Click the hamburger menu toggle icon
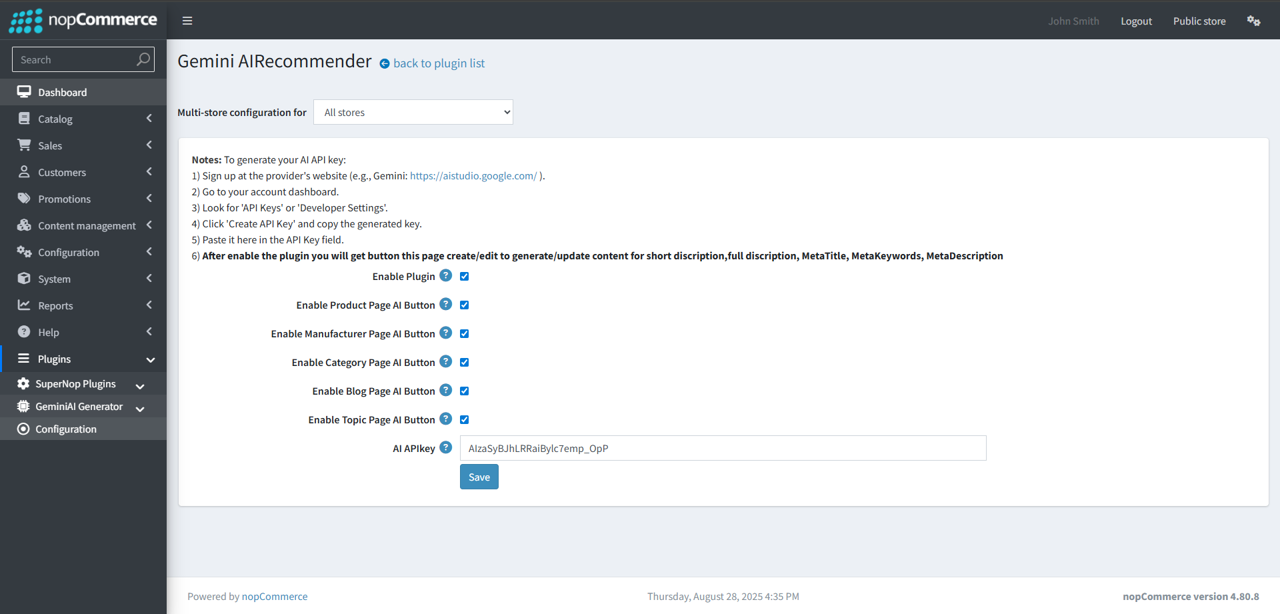 click(187, 20)
